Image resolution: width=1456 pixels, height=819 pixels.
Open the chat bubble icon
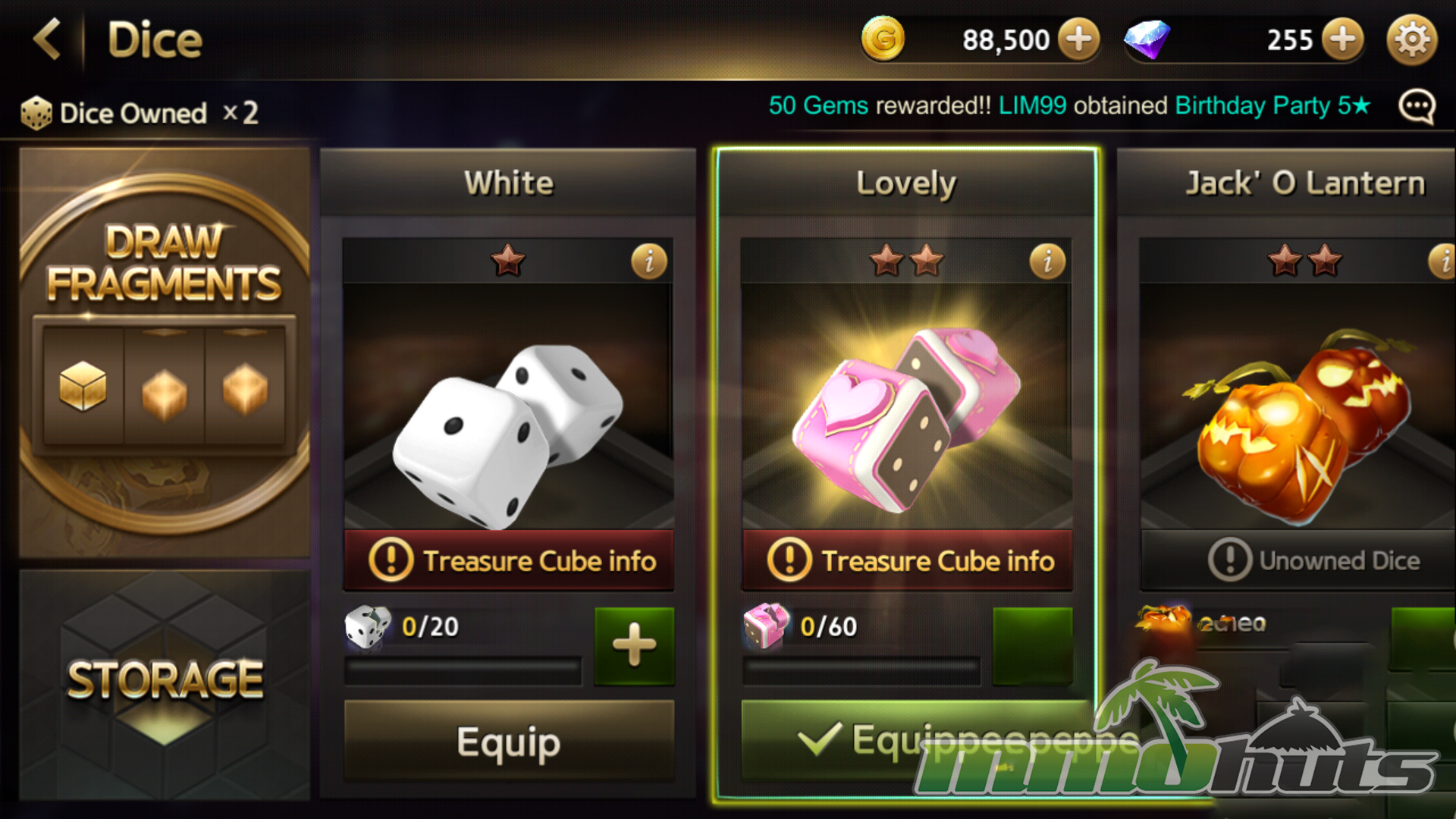[1417, 107]
